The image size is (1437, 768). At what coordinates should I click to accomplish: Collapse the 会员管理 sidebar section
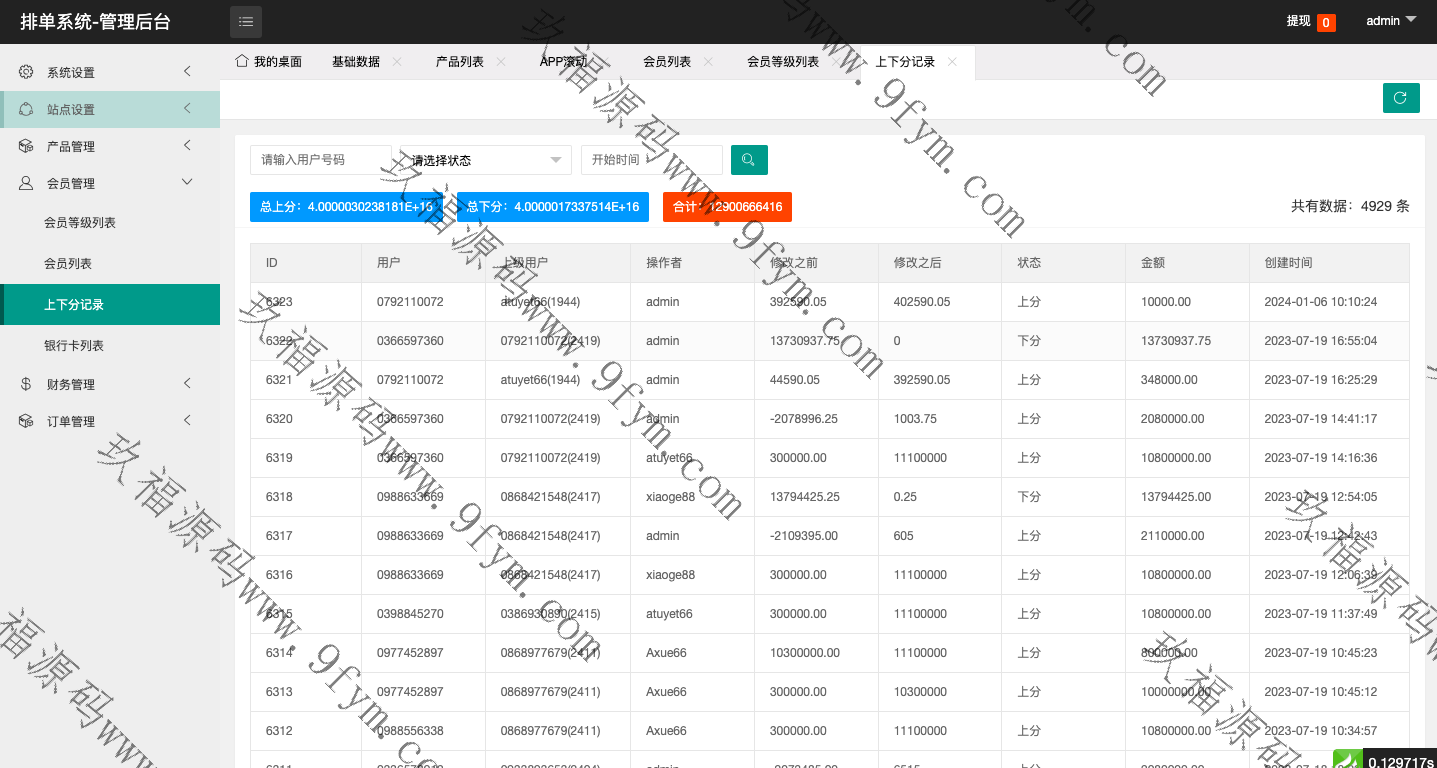187,182
